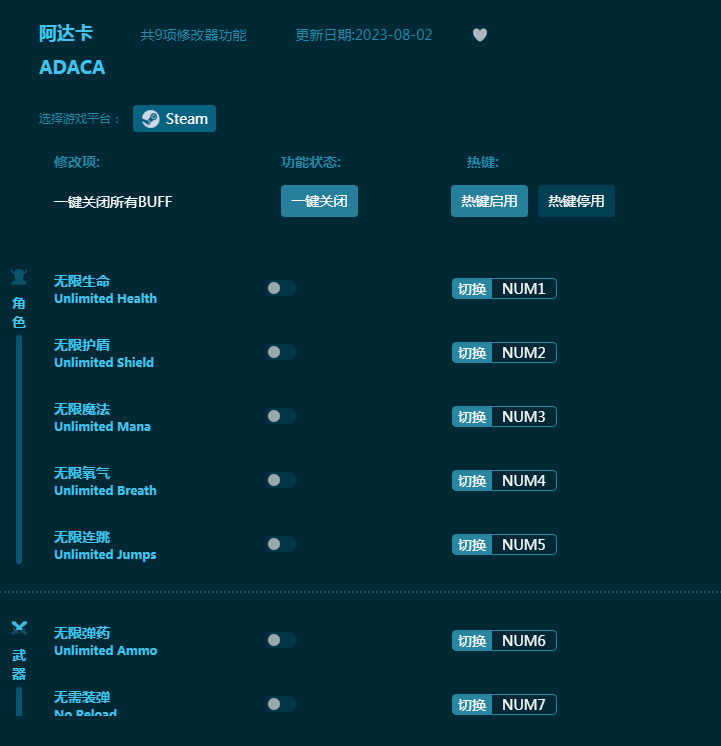Toggle Unlimited Health switch
This screenshot has width=721, height=746.
click(x=281, y=288)
